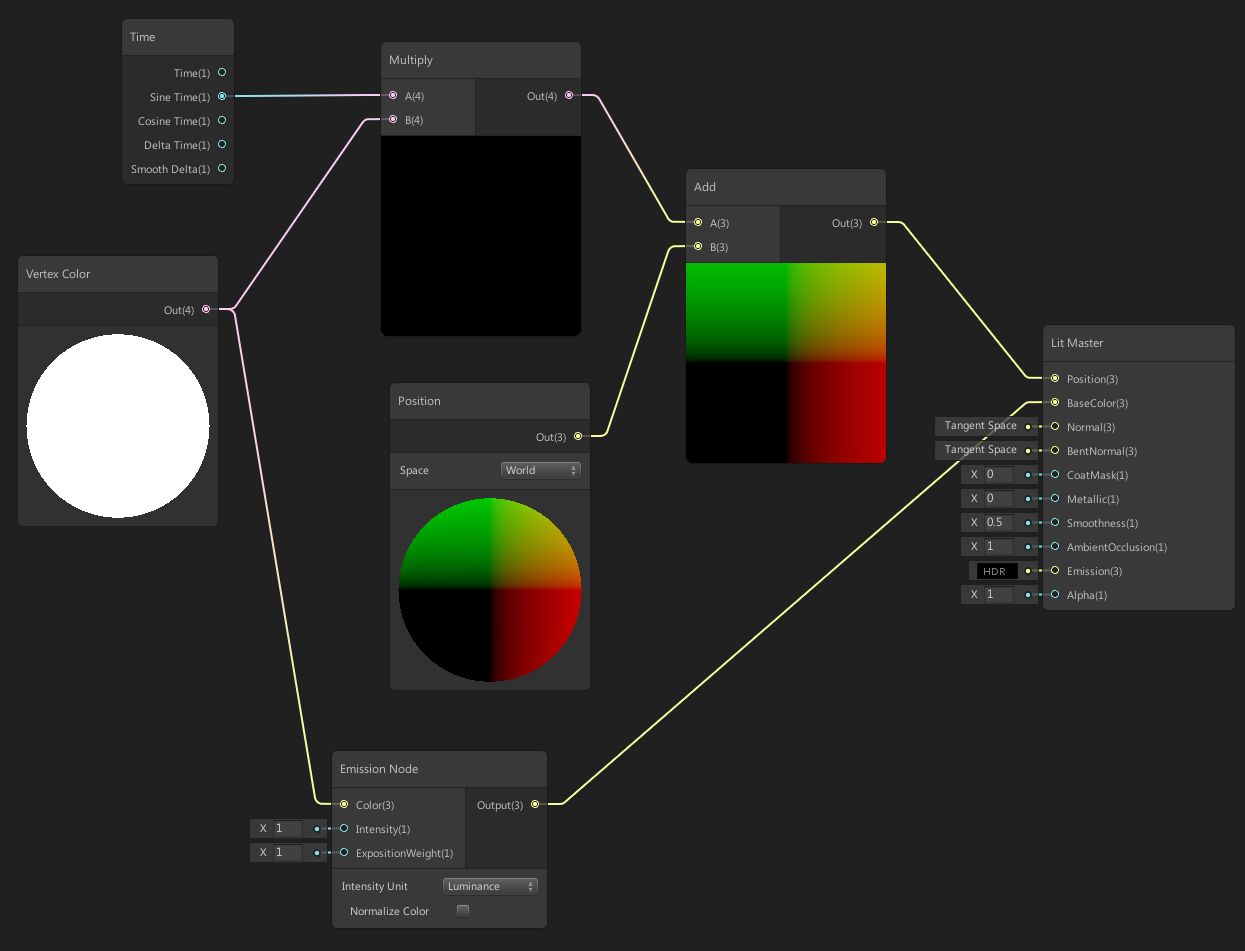This screenshot has width=1245, height=951.
Task: Click the Out(3) output port on Position node
Action: coord(578,437)
